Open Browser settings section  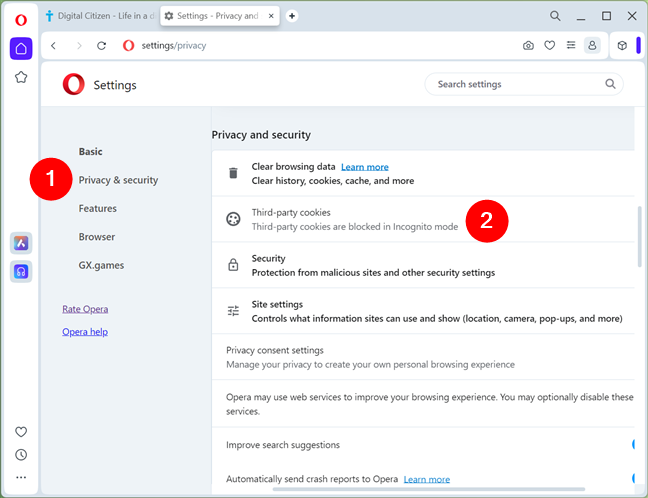pos(97,237)
